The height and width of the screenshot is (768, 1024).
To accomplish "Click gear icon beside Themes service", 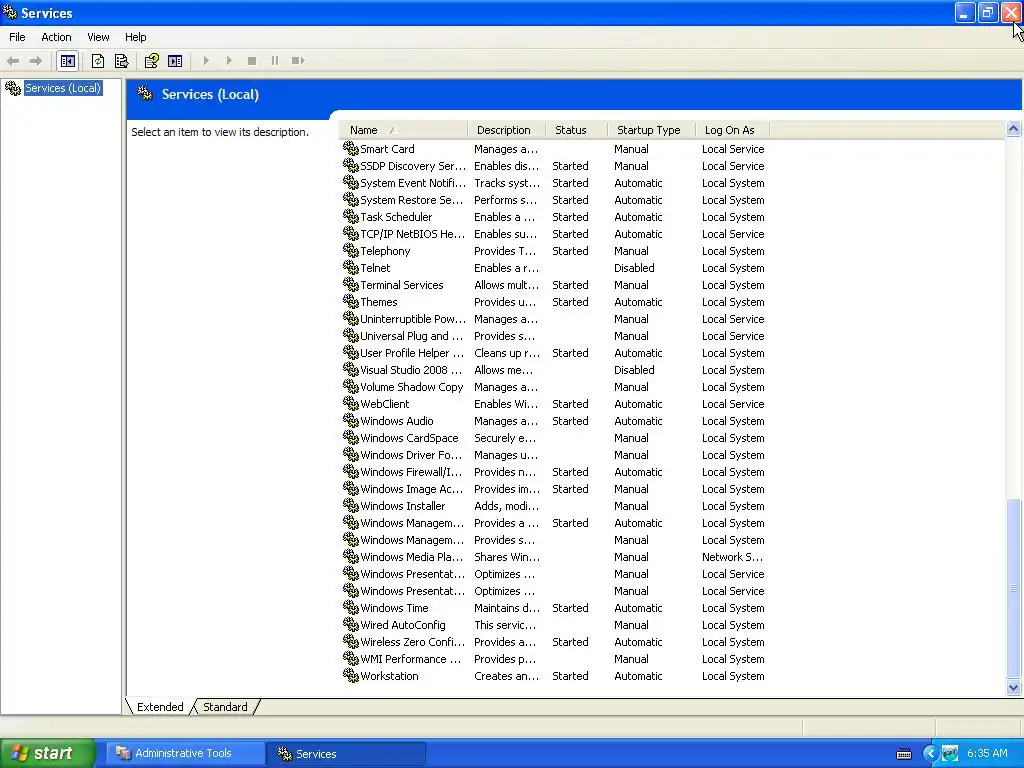I will (351, 301).
